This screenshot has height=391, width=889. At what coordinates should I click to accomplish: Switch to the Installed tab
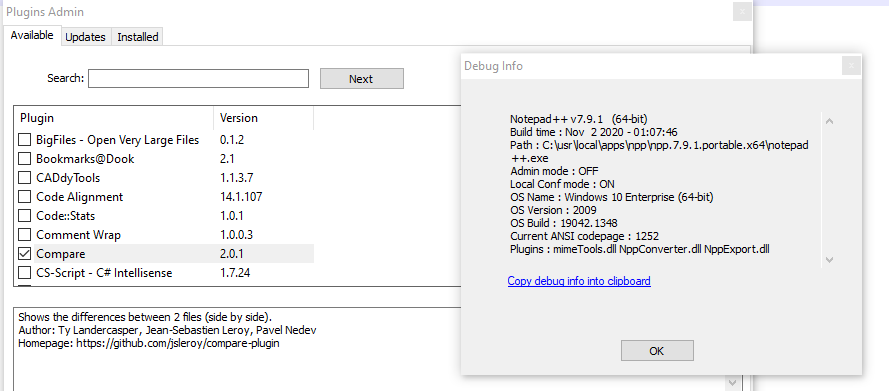click(x=138, y=37)
